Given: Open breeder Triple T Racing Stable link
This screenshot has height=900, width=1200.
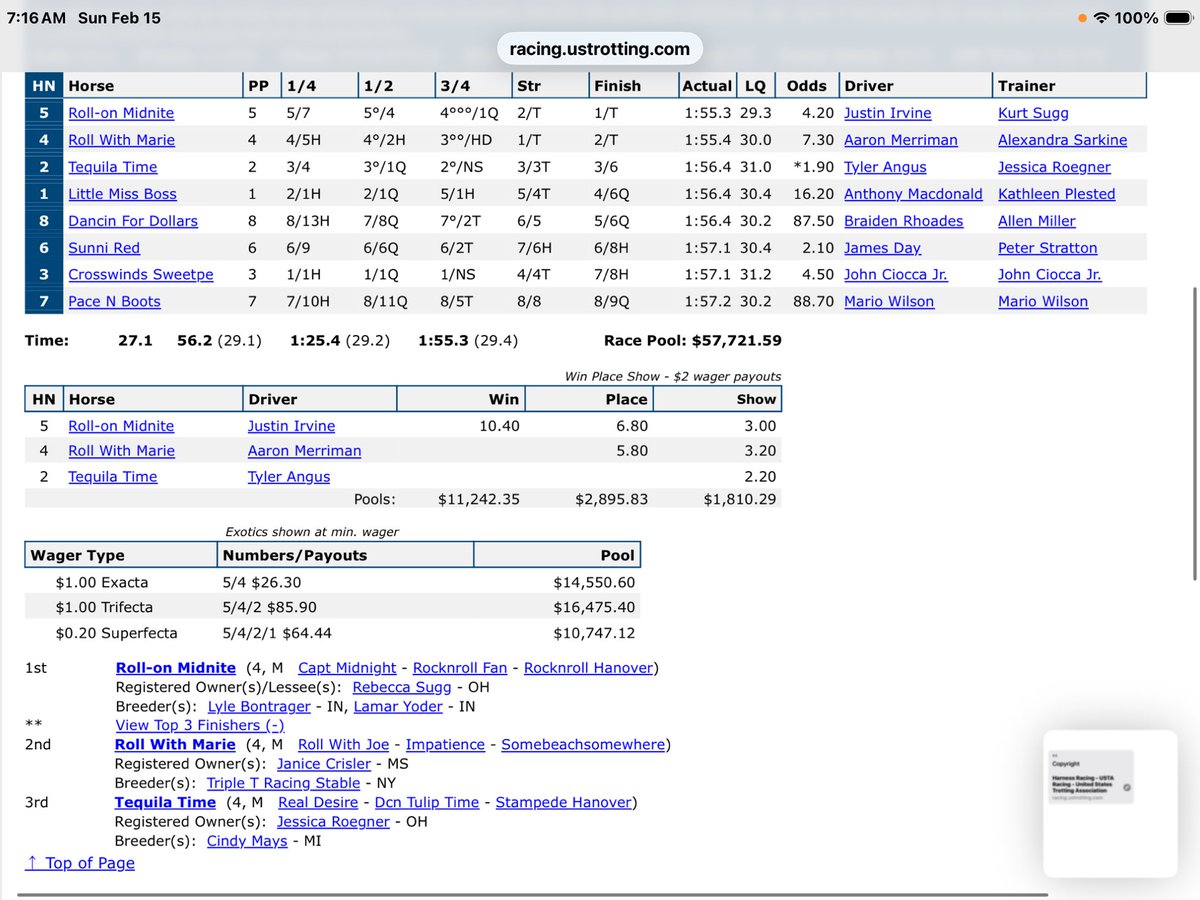Looking at the screenshot, I should [283, 783].
